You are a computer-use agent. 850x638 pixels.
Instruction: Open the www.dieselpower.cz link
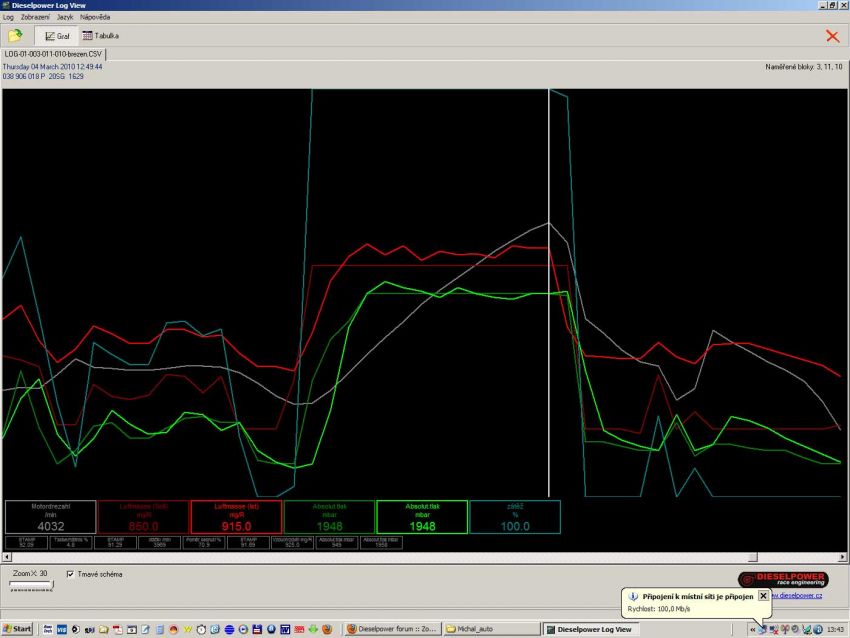coord(797,596)
